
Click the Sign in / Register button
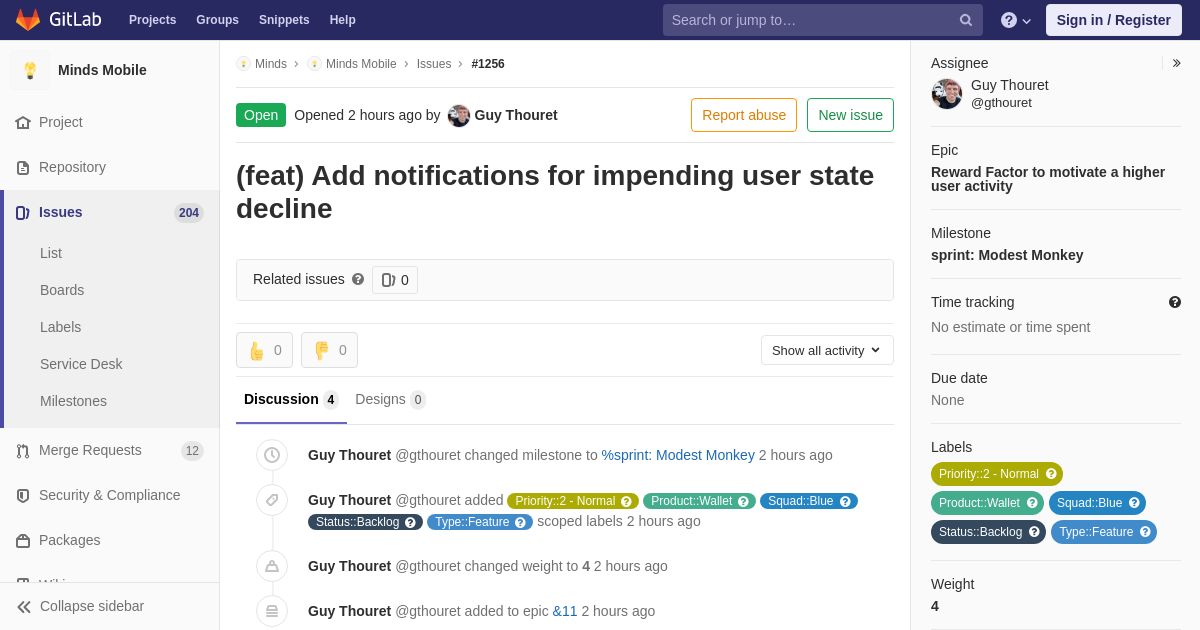(1114, 20)
